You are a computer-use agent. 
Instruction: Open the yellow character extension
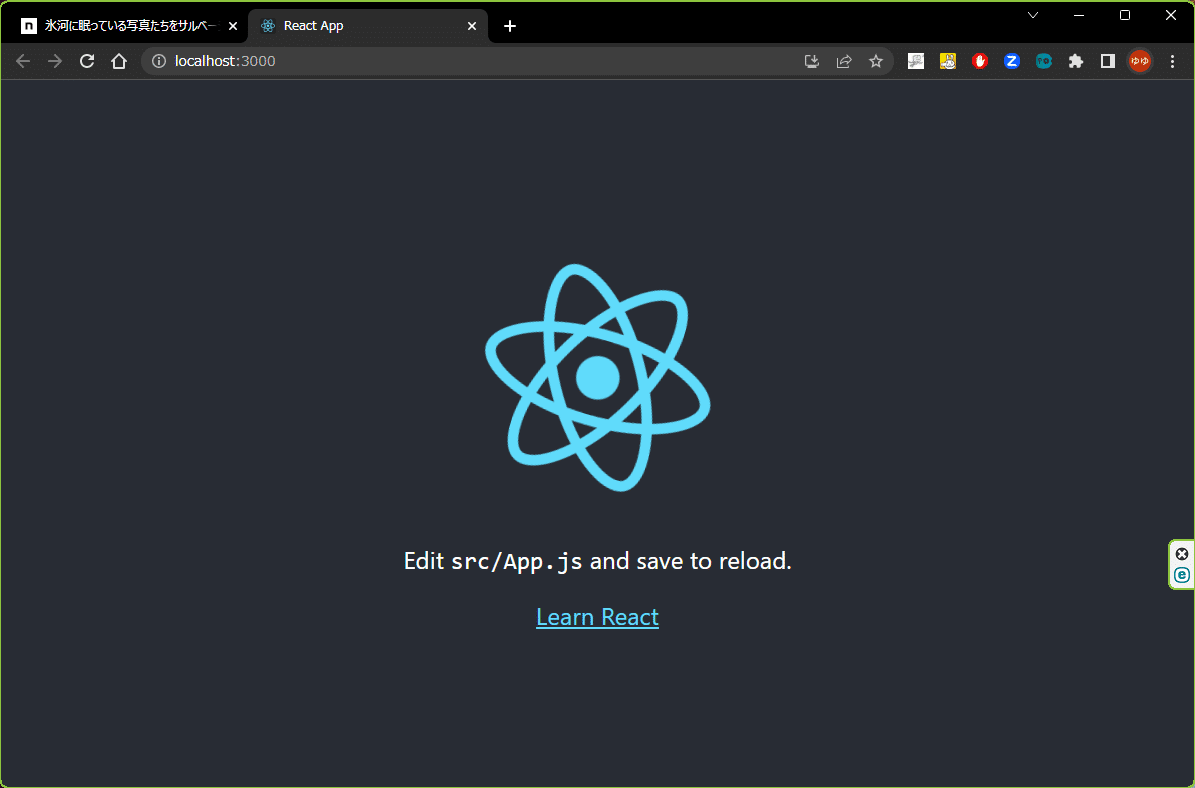pos(948,61)
